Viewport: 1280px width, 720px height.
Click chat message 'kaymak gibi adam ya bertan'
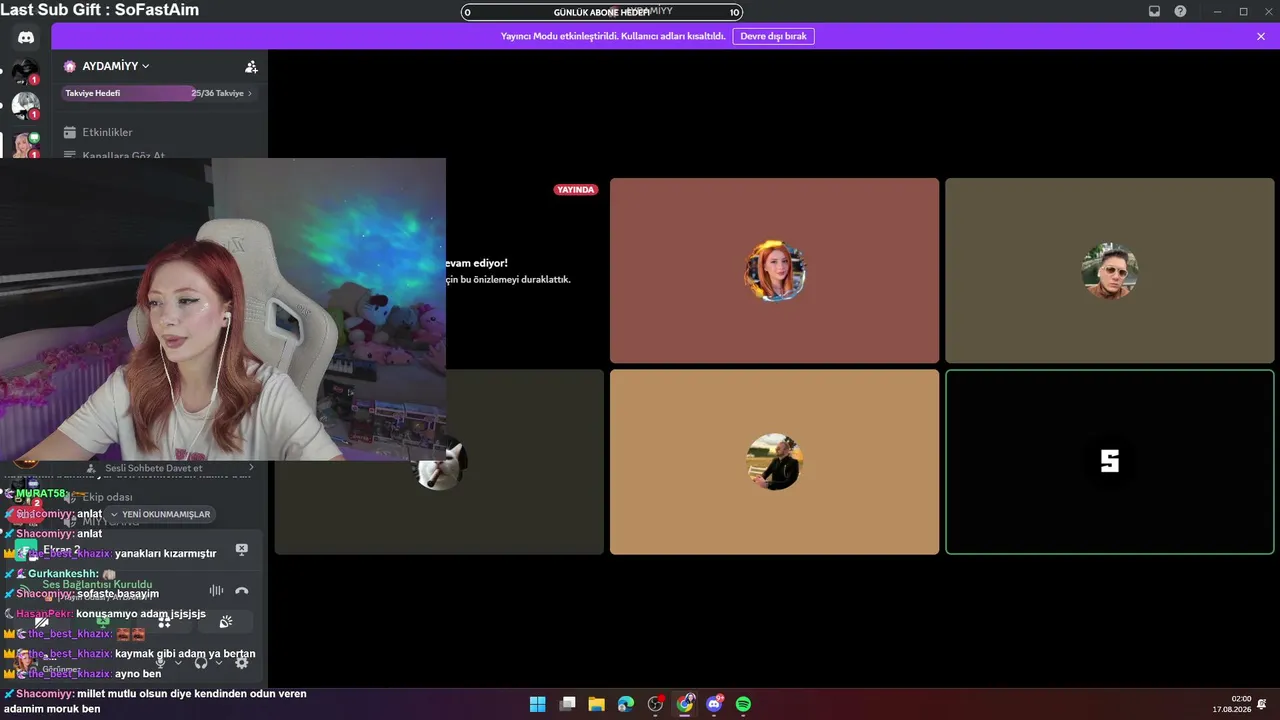tap(185, 654)
